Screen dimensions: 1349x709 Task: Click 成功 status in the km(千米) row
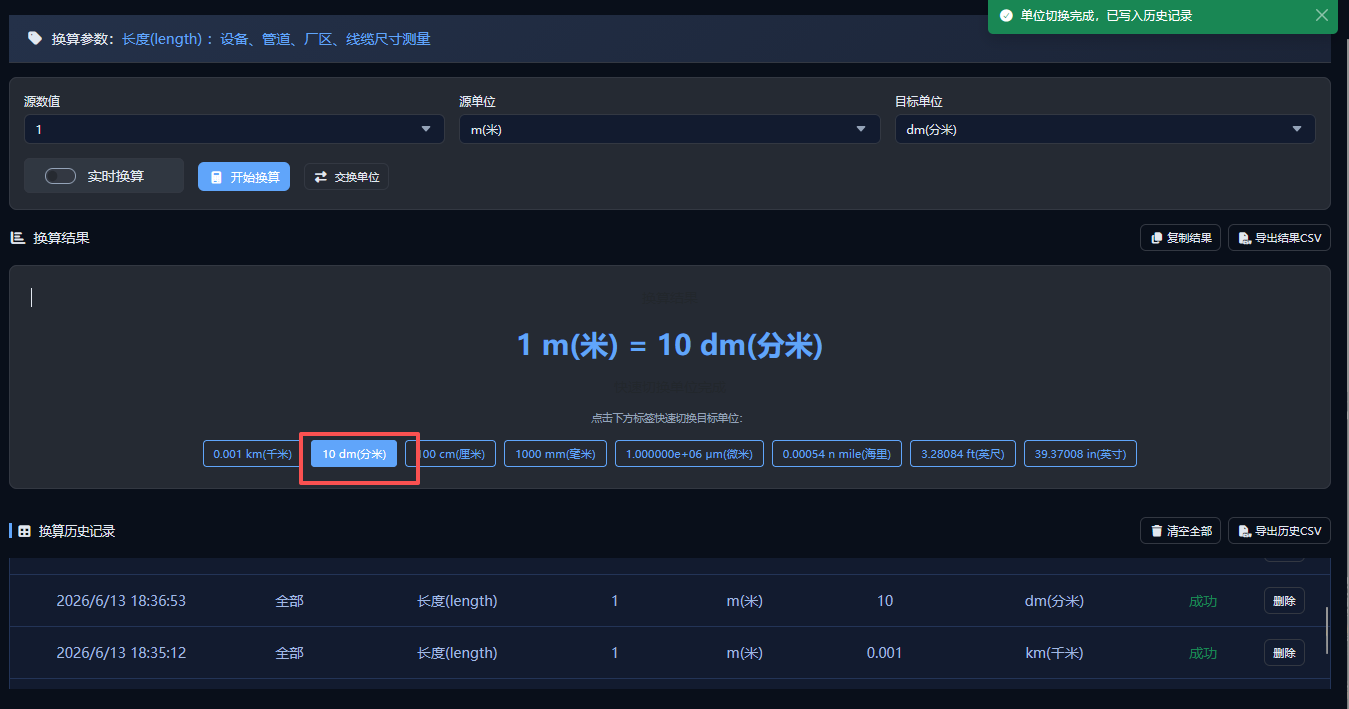click(x=1203, y=653)
